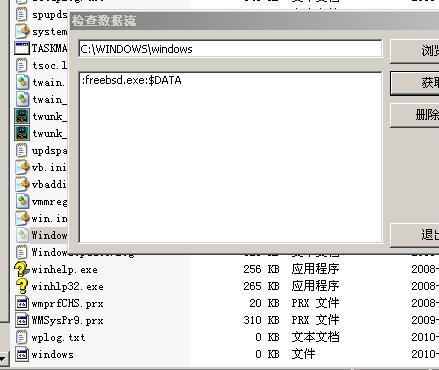
Task: Select the twain_ file icon
Action: 22,99
